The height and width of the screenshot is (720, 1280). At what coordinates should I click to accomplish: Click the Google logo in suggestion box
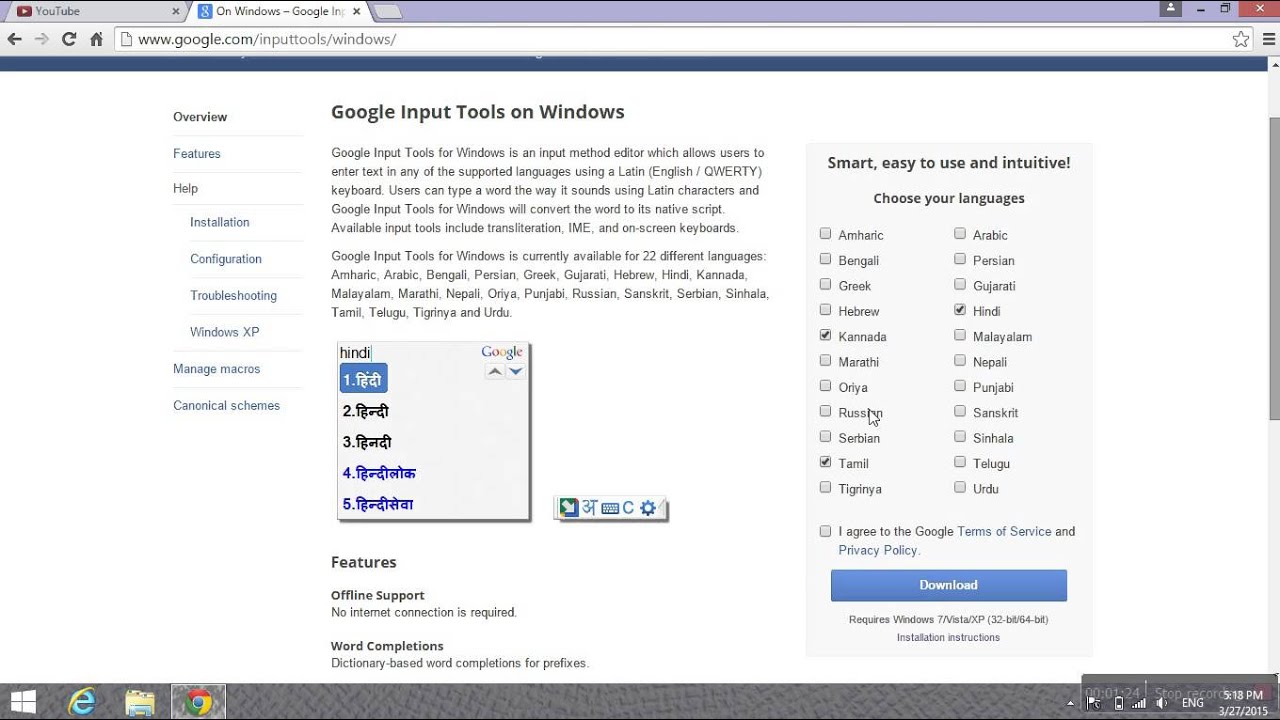pos(502,352)
